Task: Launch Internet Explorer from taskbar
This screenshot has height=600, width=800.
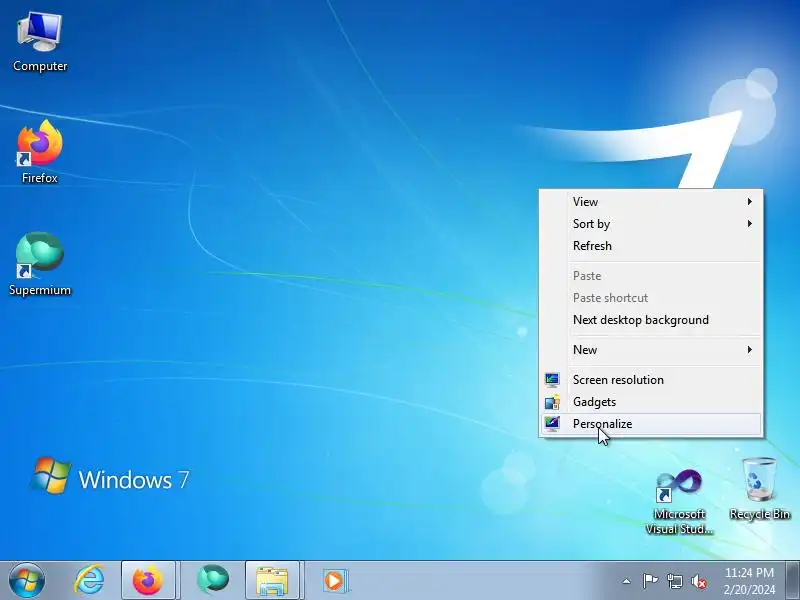Action: pyautogui.click(x=89, y=581)
